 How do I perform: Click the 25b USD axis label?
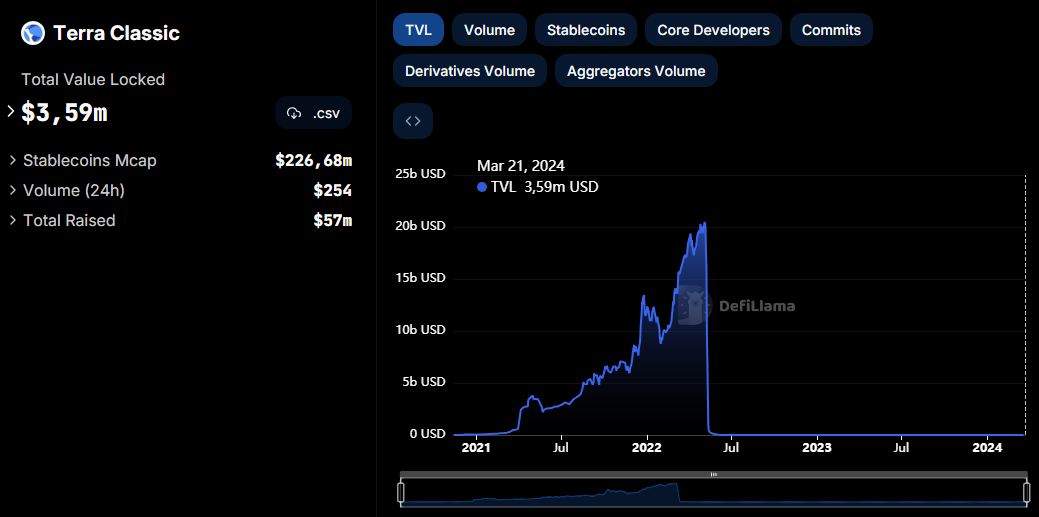pos(420,174)
